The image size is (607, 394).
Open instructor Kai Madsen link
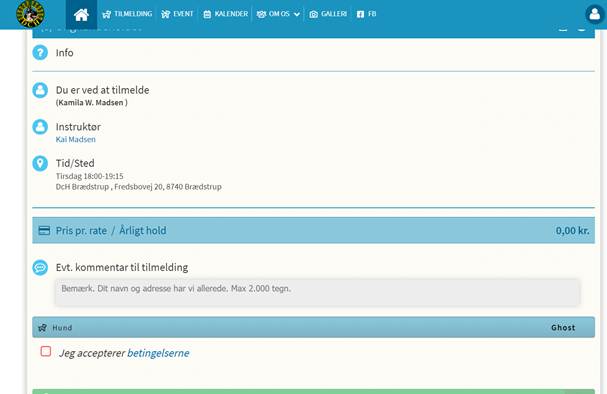(x=75, y=139)
